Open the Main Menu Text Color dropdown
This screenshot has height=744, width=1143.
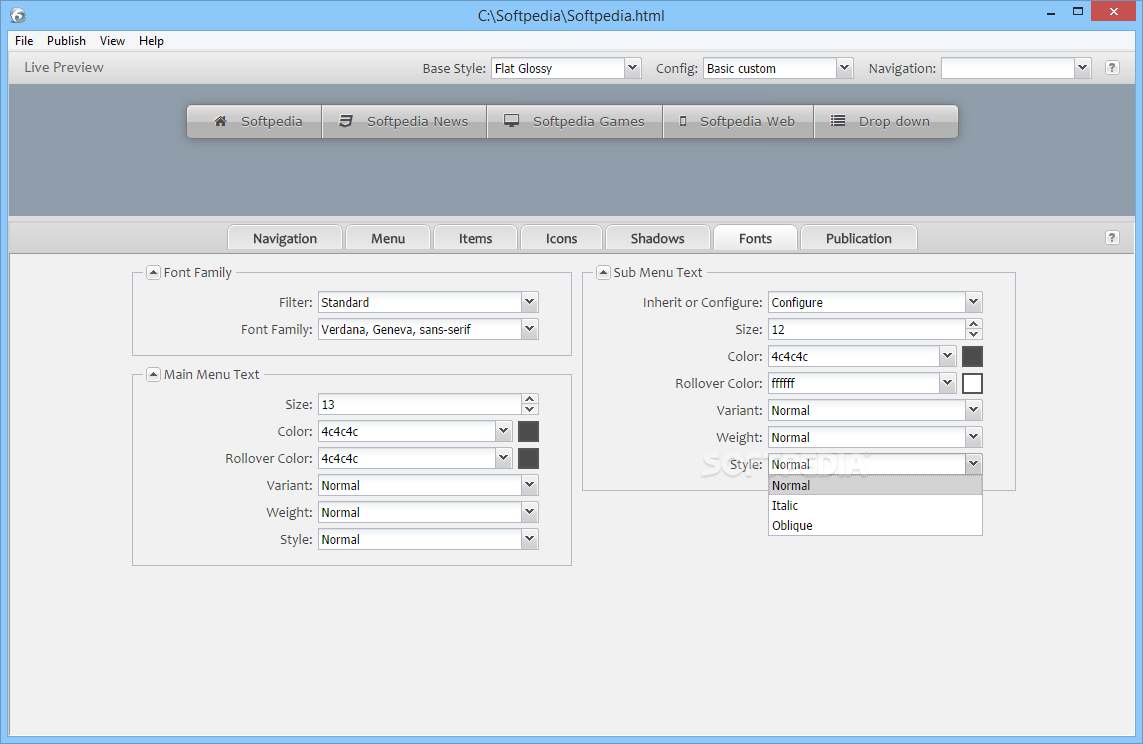tap(504, 431)
